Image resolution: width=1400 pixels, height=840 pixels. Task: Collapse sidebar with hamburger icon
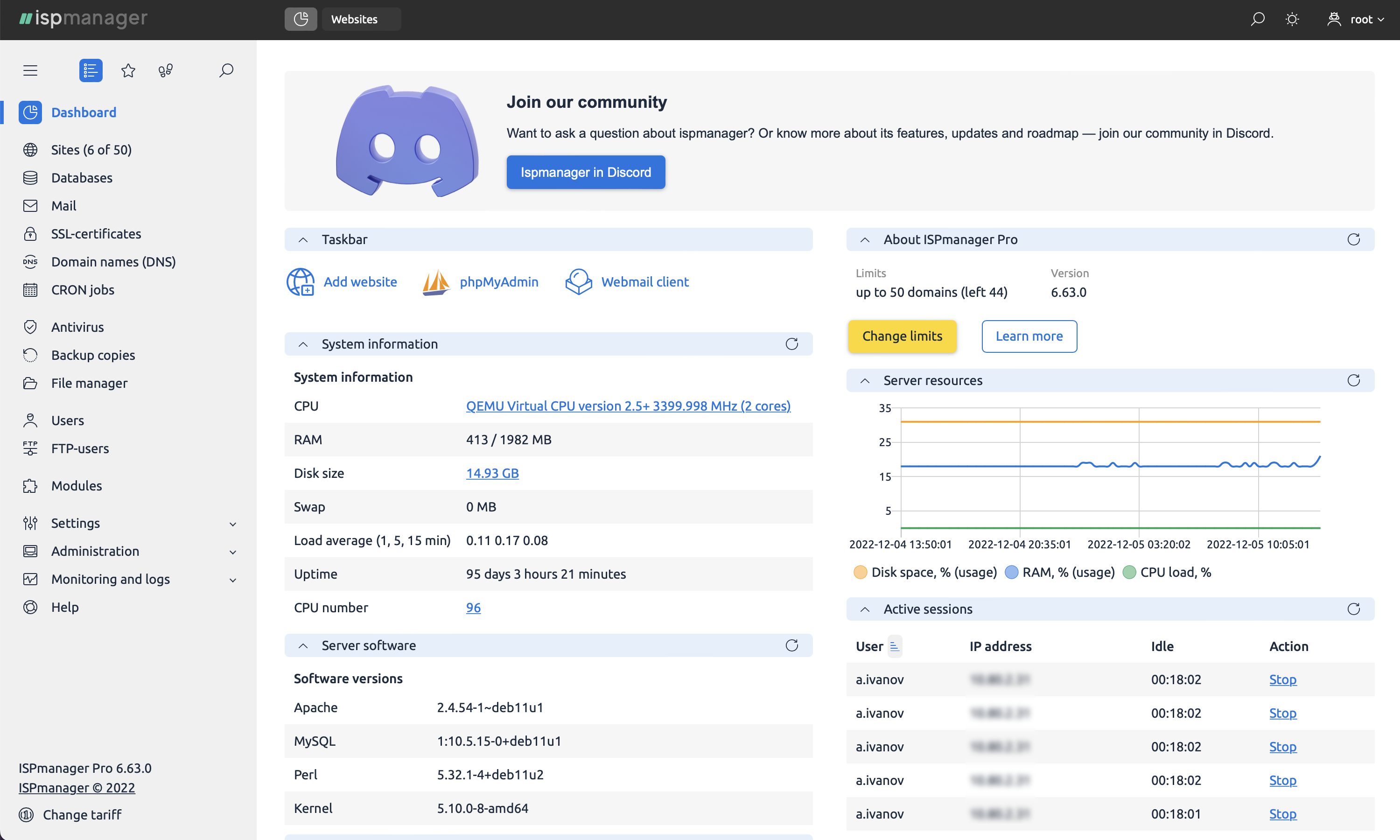click(x=30, y=70)
